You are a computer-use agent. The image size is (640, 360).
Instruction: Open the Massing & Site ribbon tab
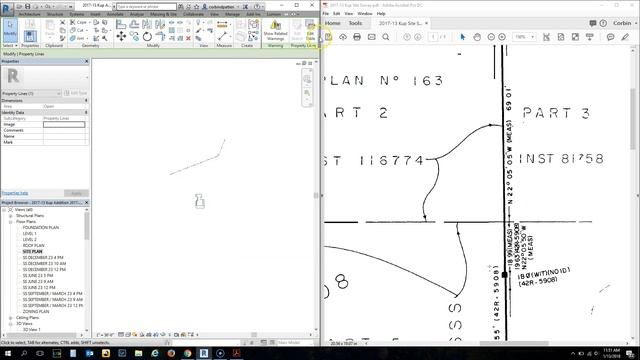pos(163,14)
